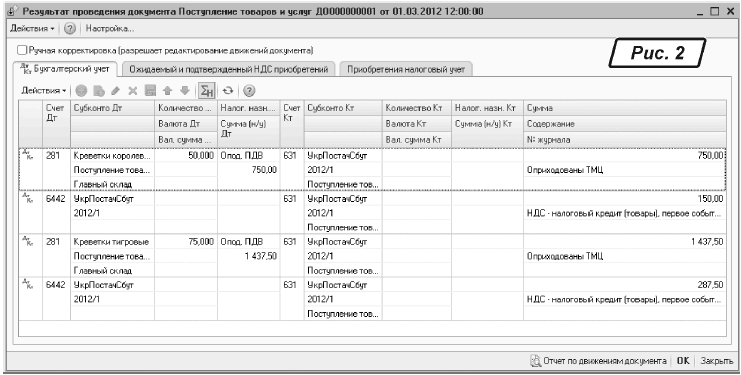Click НДС - налоговый кредит text in the 150,00 entry
The height and width of the screenshot is (375, 741).
[x=623, y=213]
